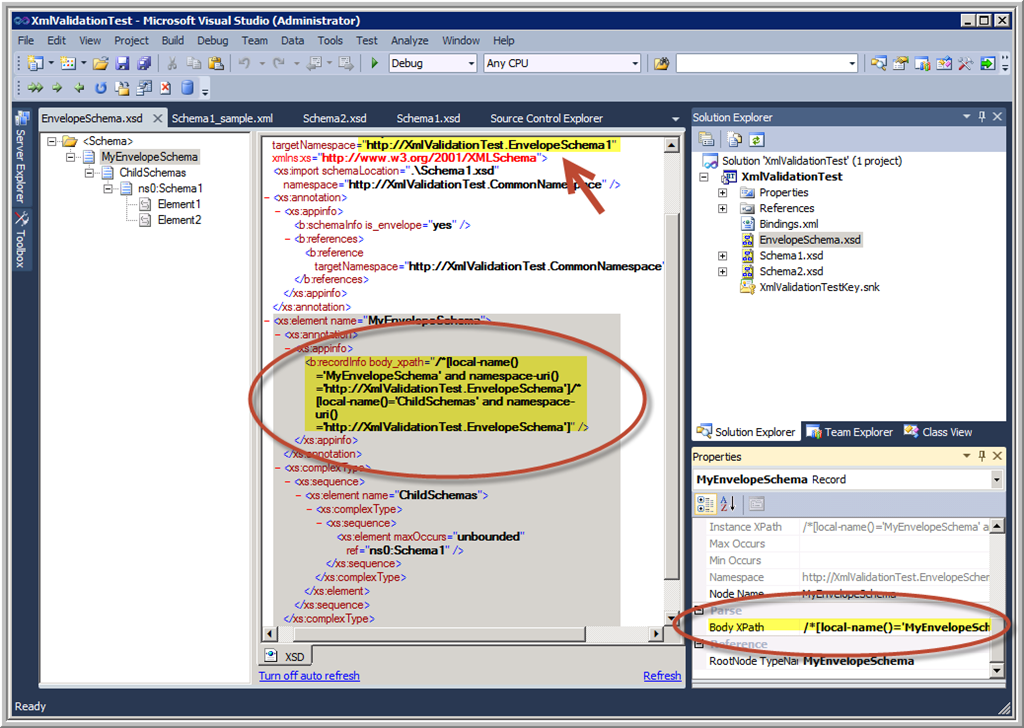Expand the Schema1.xsd node in Solution Explorer

coord(722,256)
